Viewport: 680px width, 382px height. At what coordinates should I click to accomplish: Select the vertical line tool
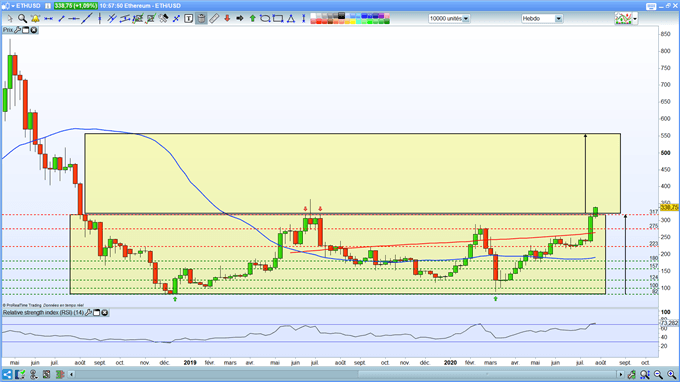pos(100,19)
